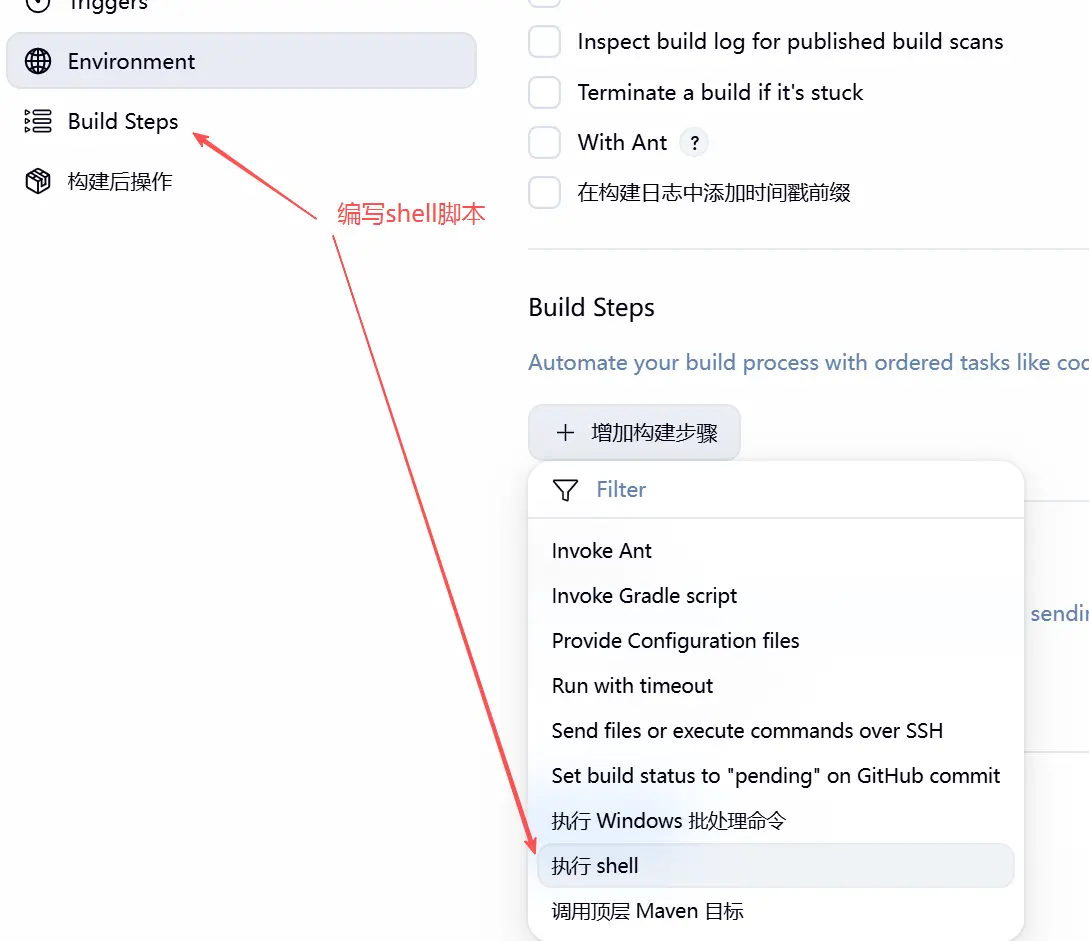Type in the Filter search field
Viewport: 1089px width, 941px height.
click(780, 490)
